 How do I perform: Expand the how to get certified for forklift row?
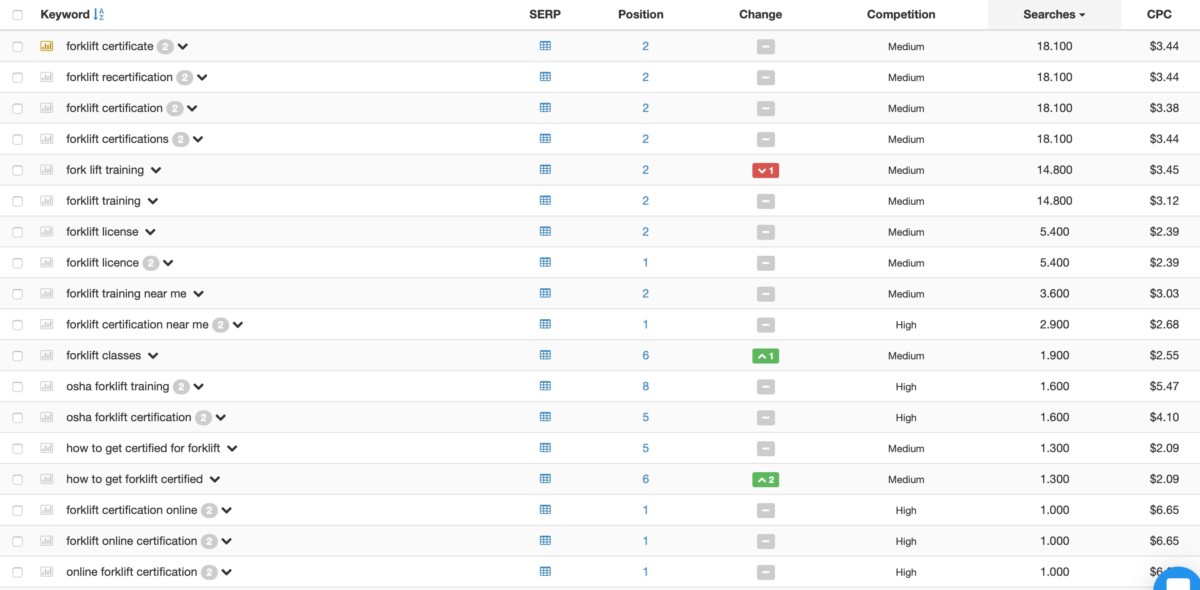[232, 449]
